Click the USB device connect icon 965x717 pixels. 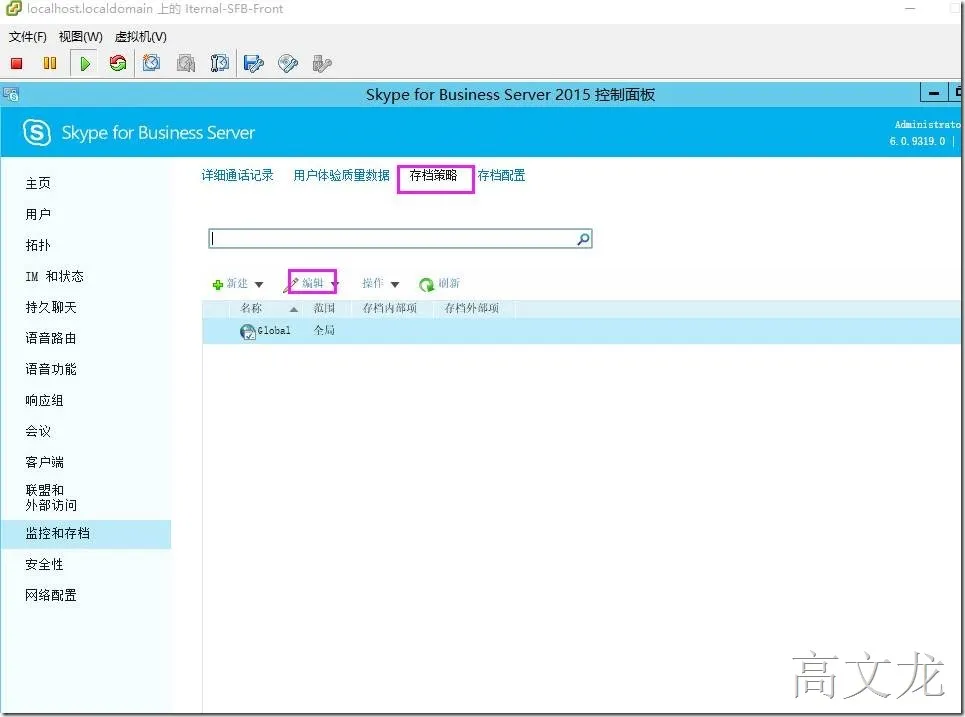[x=322, y=63]
